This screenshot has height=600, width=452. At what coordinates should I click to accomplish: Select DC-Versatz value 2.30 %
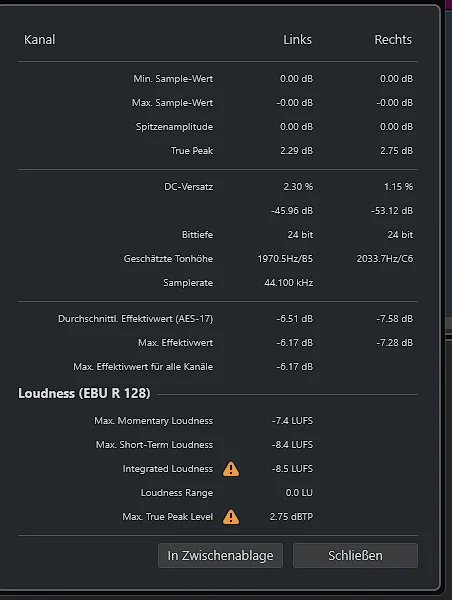(298, 187)
